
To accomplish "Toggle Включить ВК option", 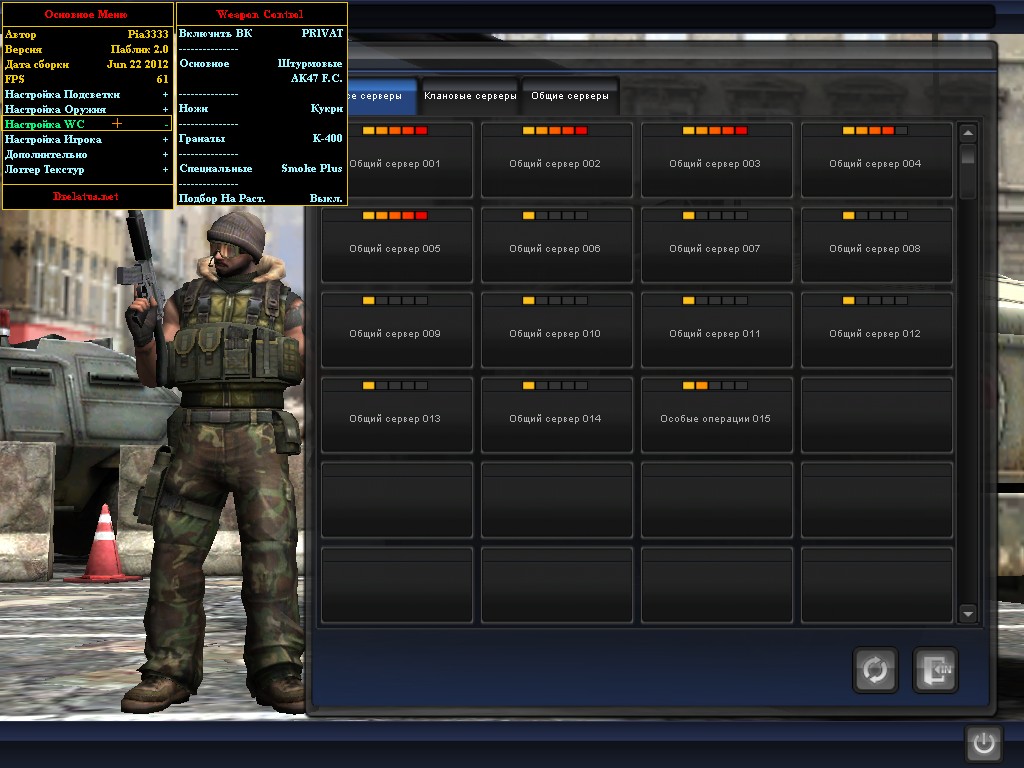I will coord(261,33).
